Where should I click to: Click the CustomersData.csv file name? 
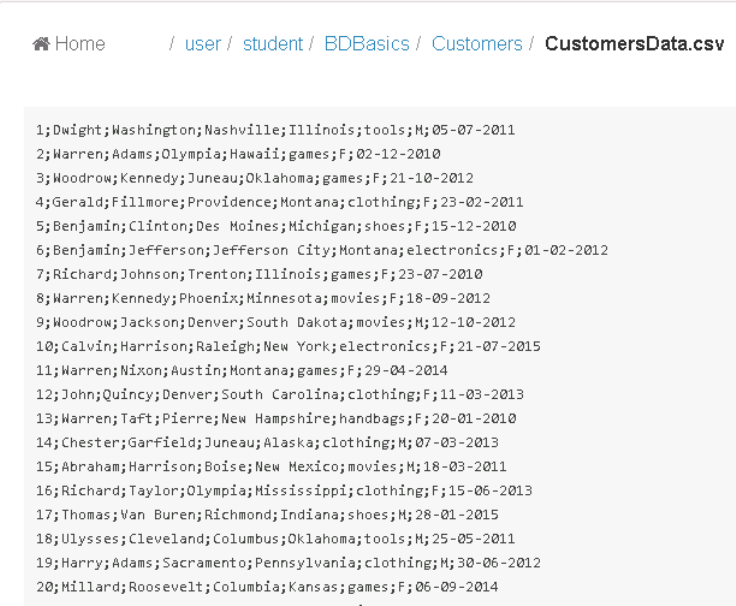[x=634, y=45]
